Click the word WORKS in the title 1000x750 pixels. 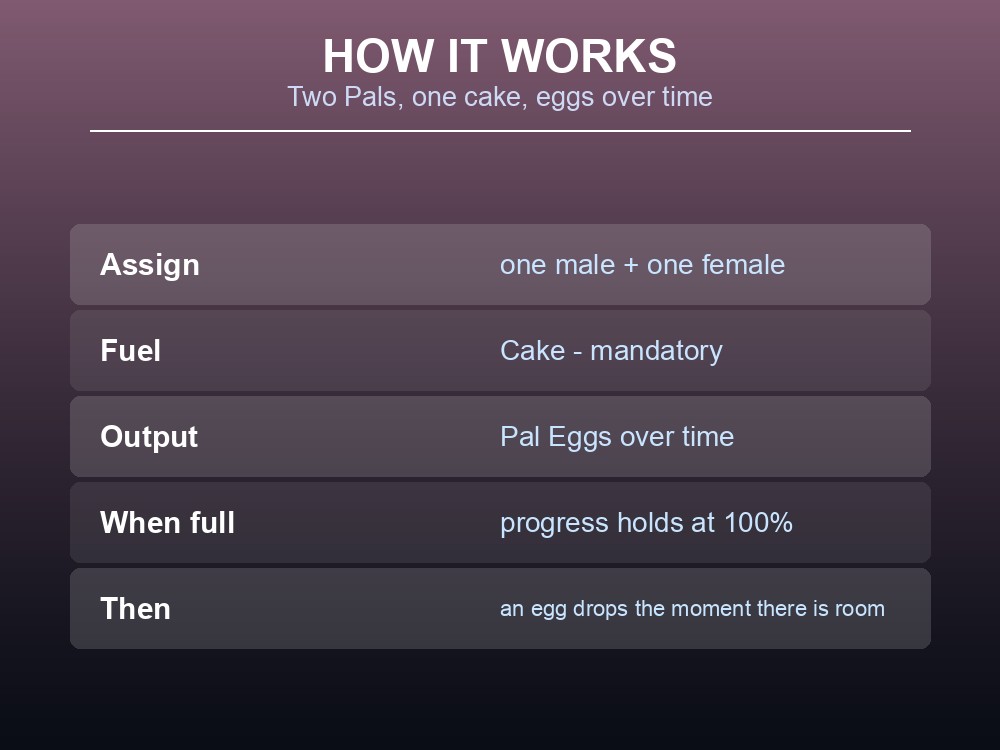point(589,56)
